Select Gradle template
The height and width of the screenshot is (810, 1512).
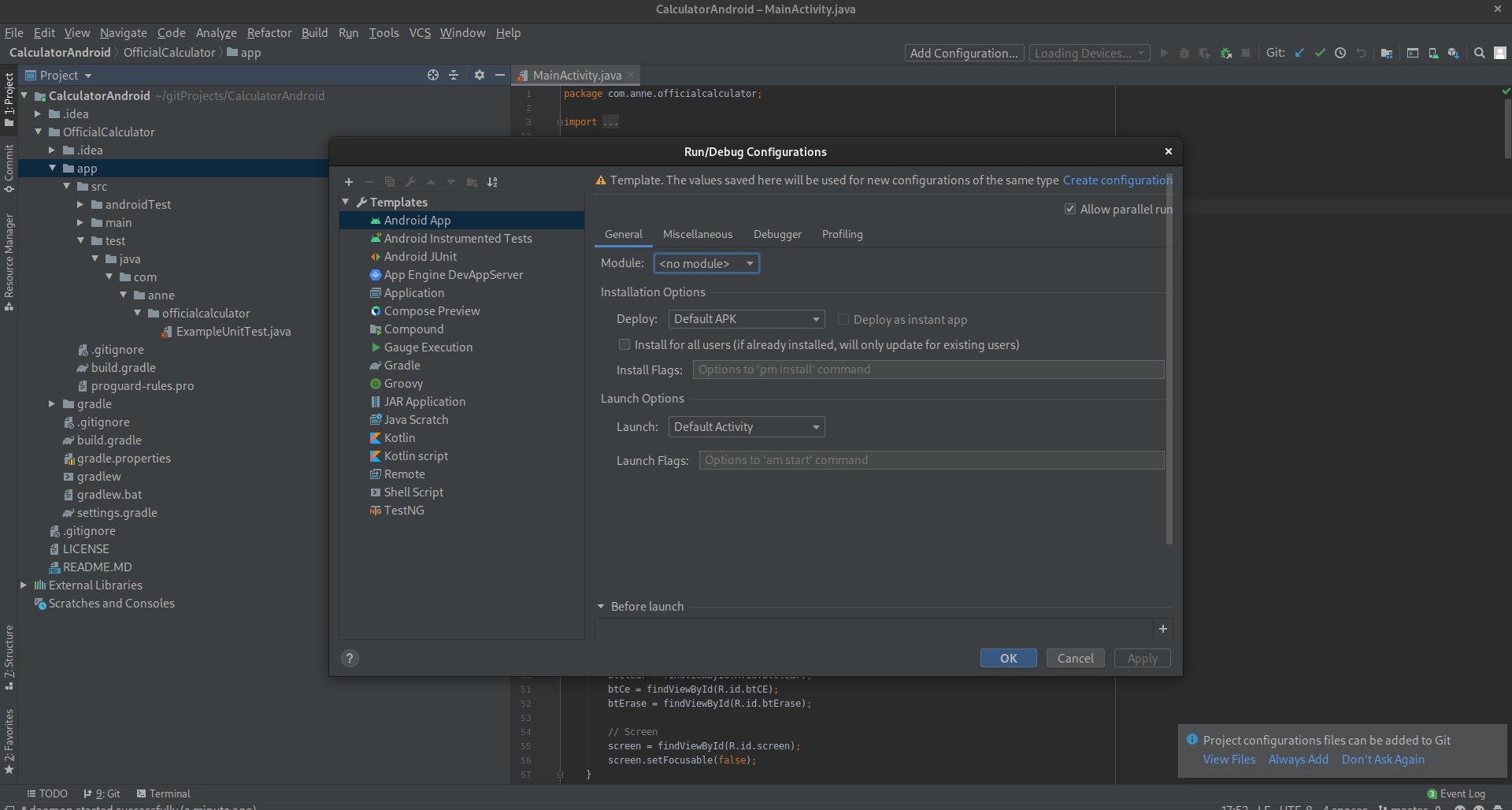pos(461,366)
